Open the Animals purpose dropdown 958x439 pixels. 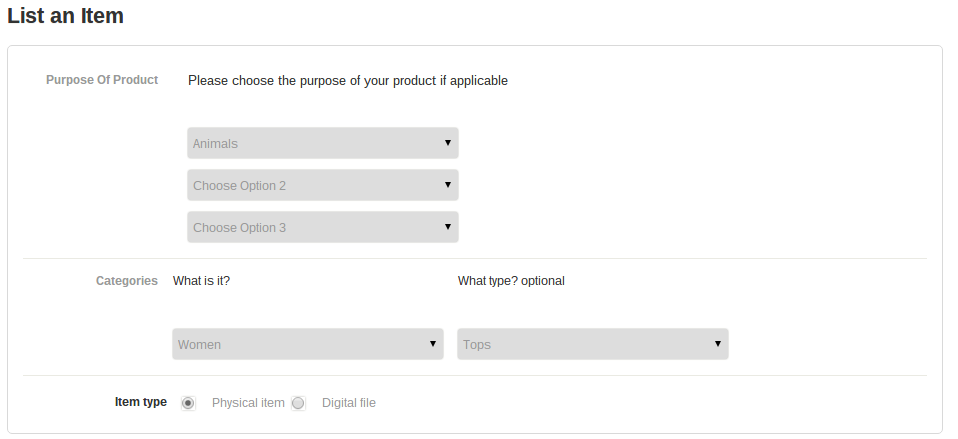(x=322, y=143)
